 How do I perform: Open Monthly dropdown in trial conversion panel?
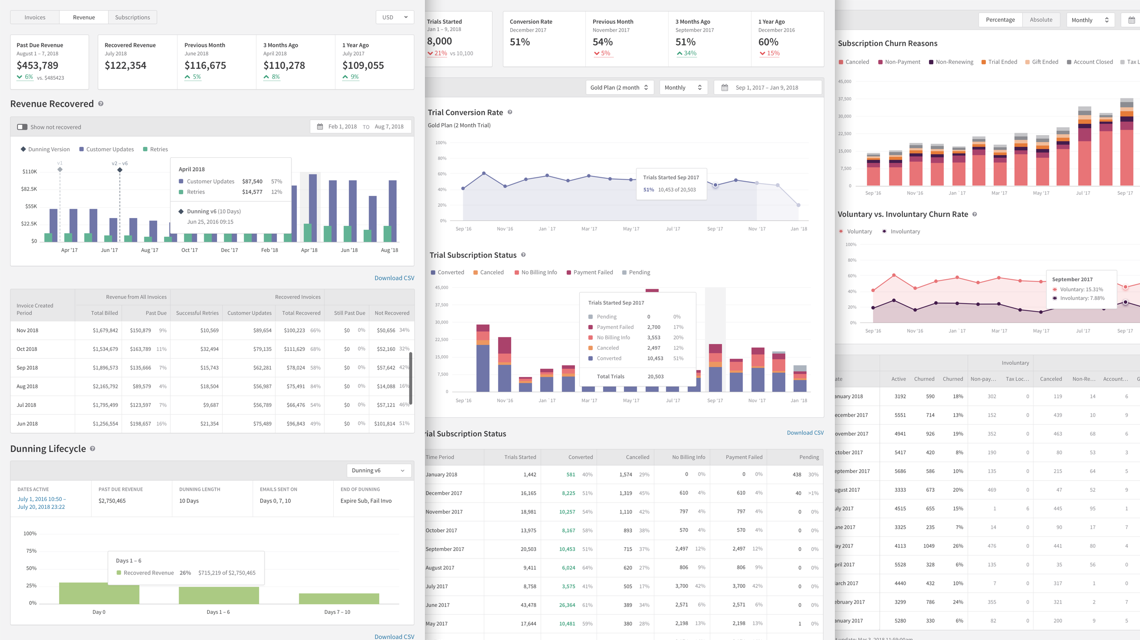click(683, 87)
